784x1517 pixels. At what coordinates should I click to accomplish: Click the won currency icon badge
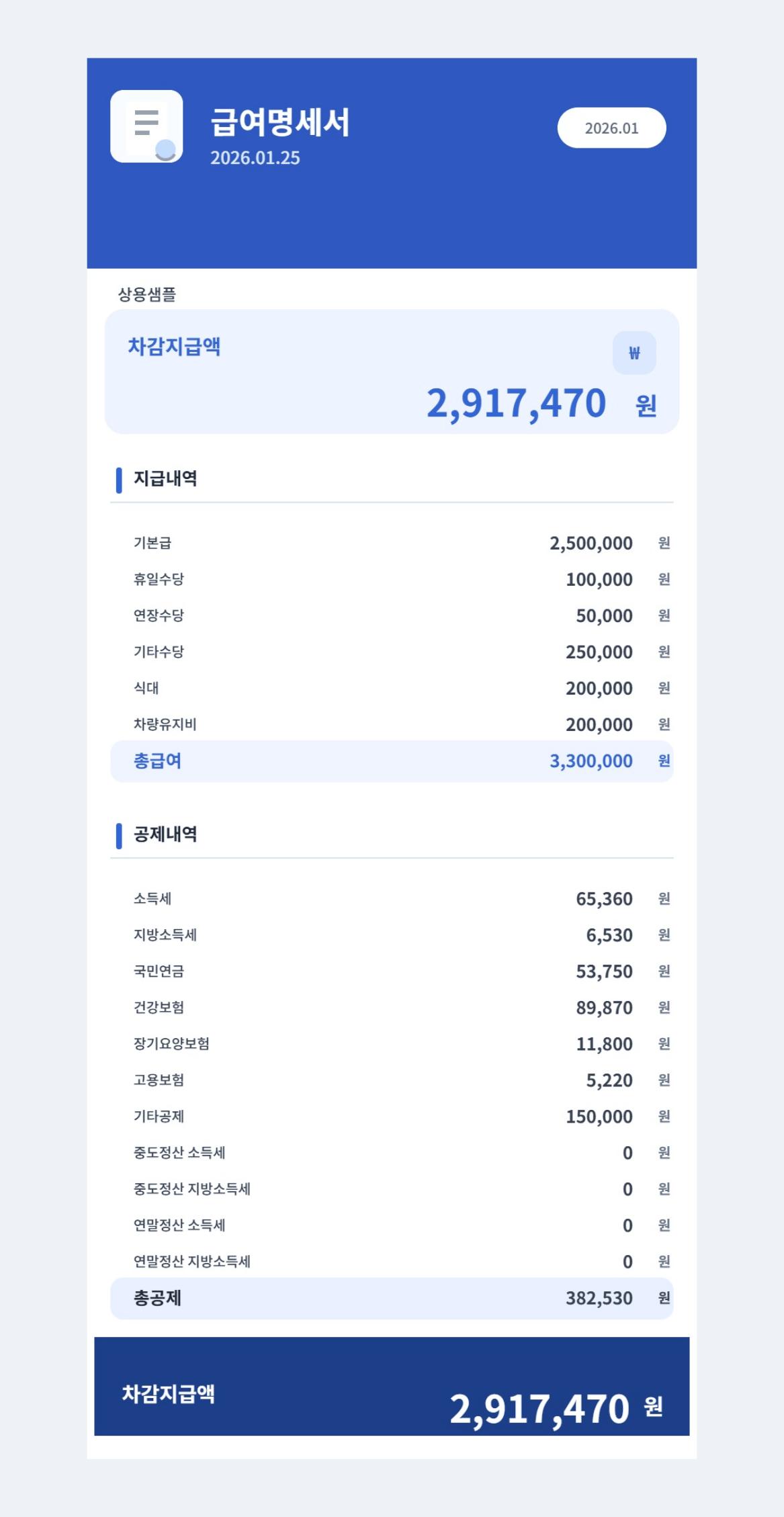[634, 353]
